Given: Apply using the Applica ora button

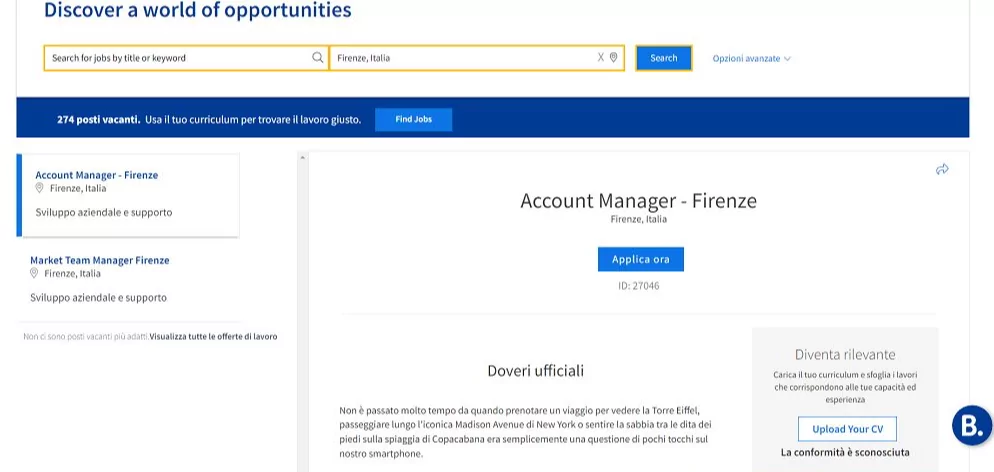Looking at the screenshot, I should 640,259.
